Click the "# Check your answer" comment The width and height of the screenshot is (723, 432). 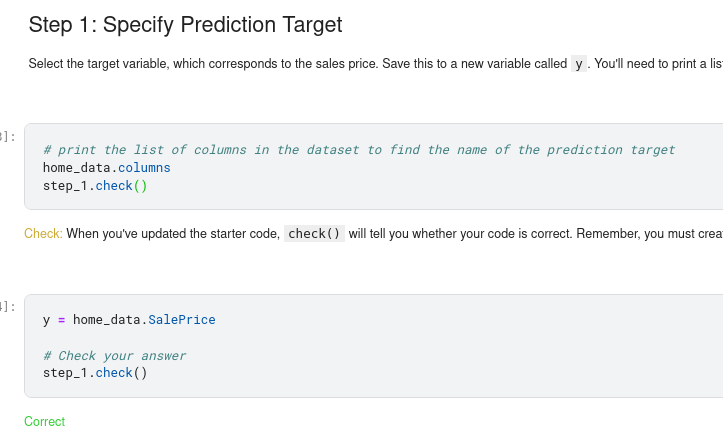click(x=114, y=356)
